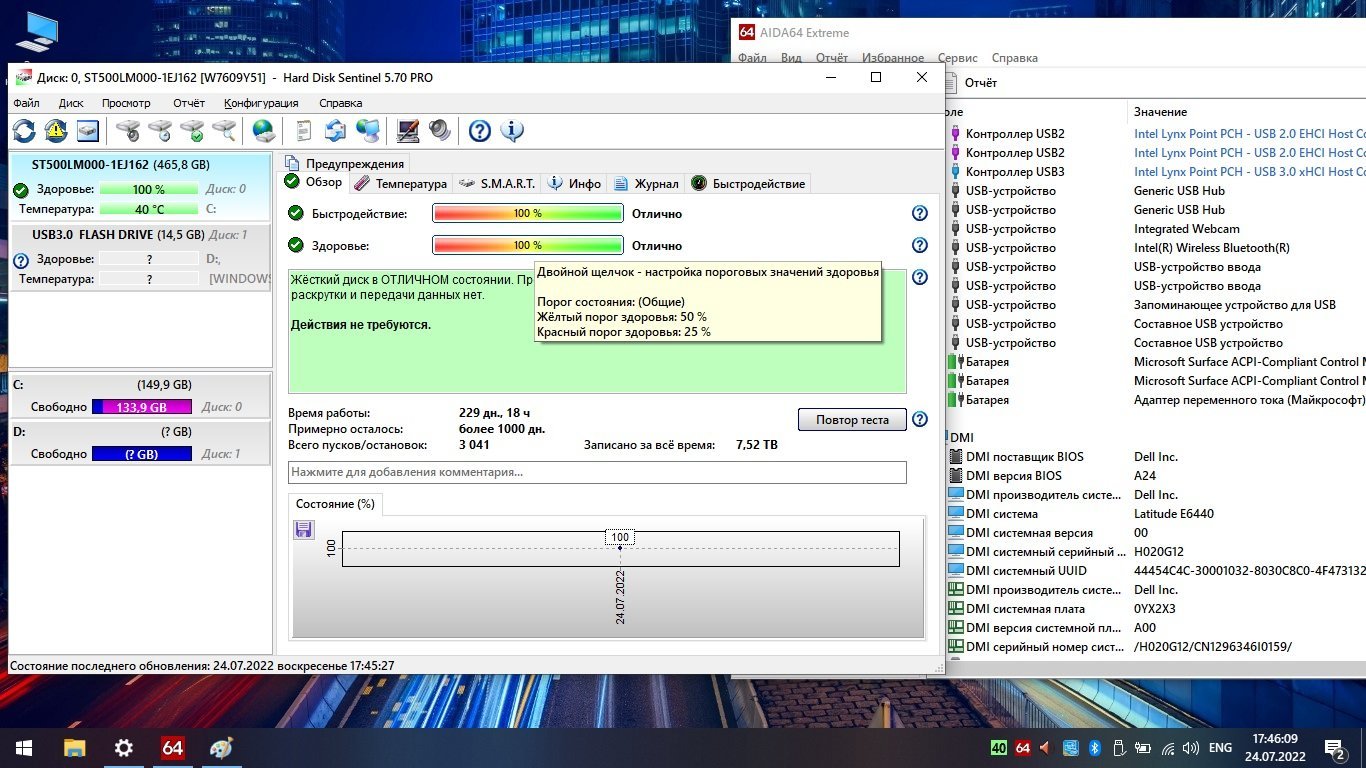
Task: Switch to the Быстродействие tab
Action: (748, 183)
